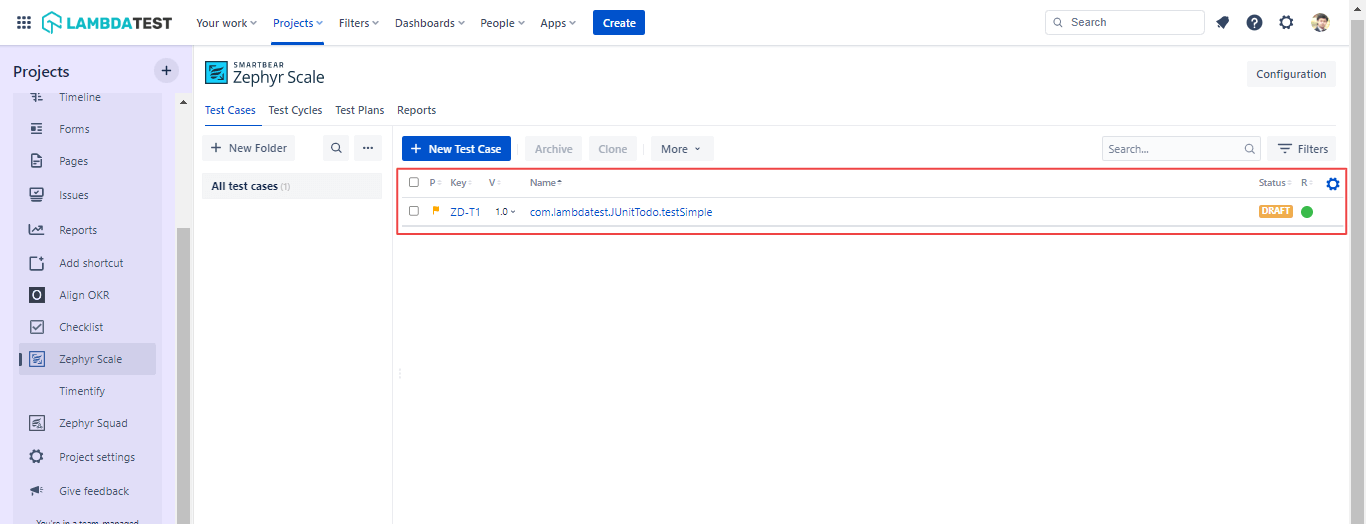Click the Configuration button
The height and width of the screenshot is (524, 1366).
[x=1291, y=74]
